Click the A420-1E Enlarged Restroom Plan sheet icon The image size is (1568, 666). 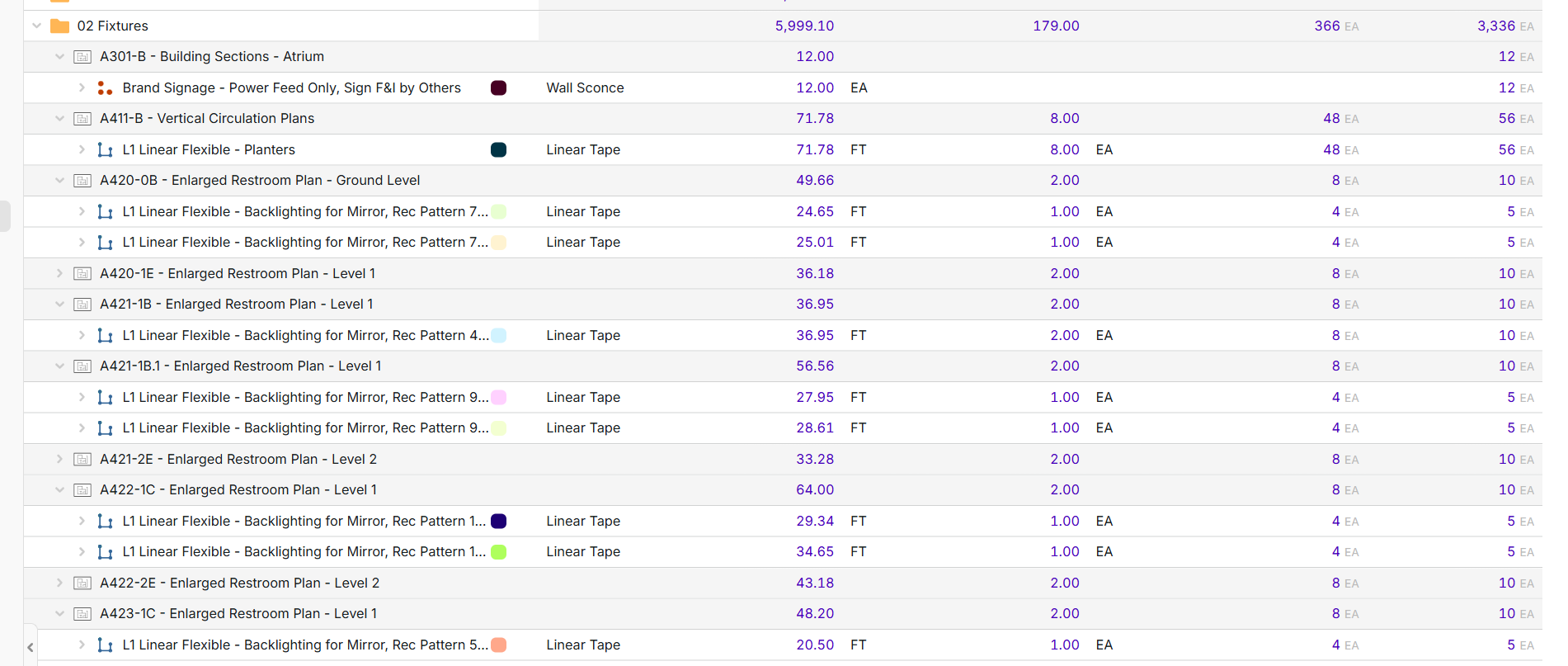(x=82, y=274)
